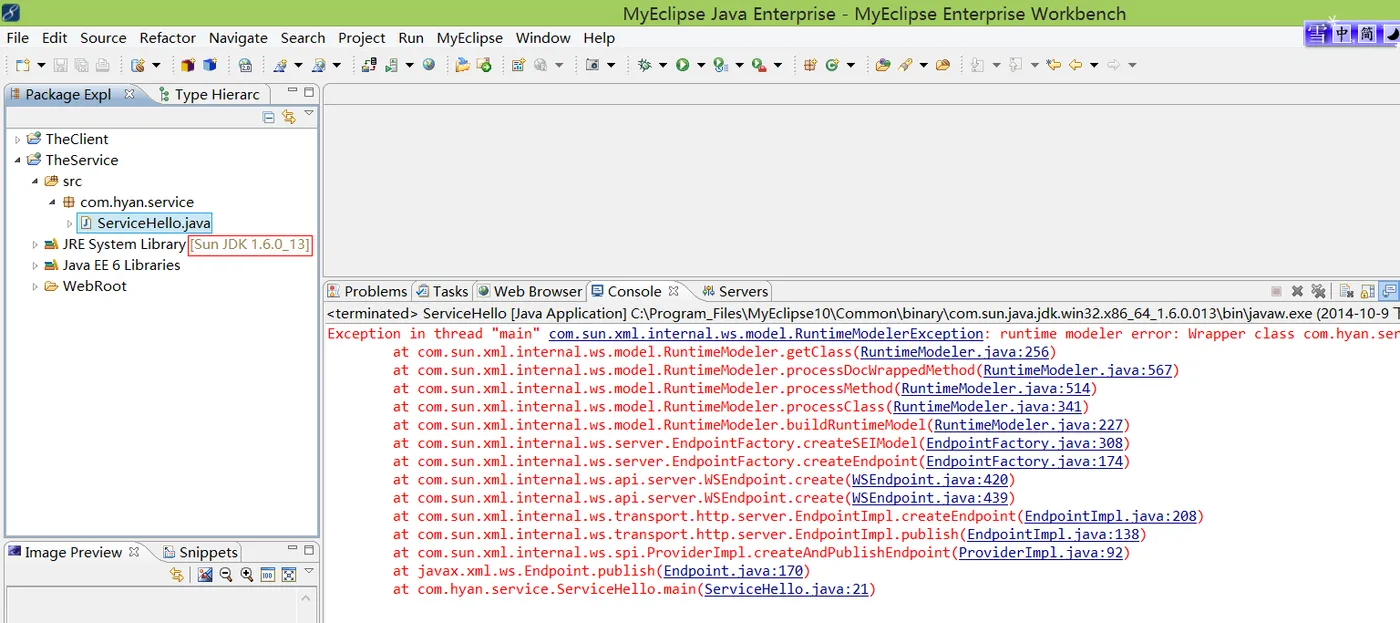Click the Debug bug icon in the toolbar
Image resolution: width=1400 pixels, height=623 pixels.
coord(645,65)
